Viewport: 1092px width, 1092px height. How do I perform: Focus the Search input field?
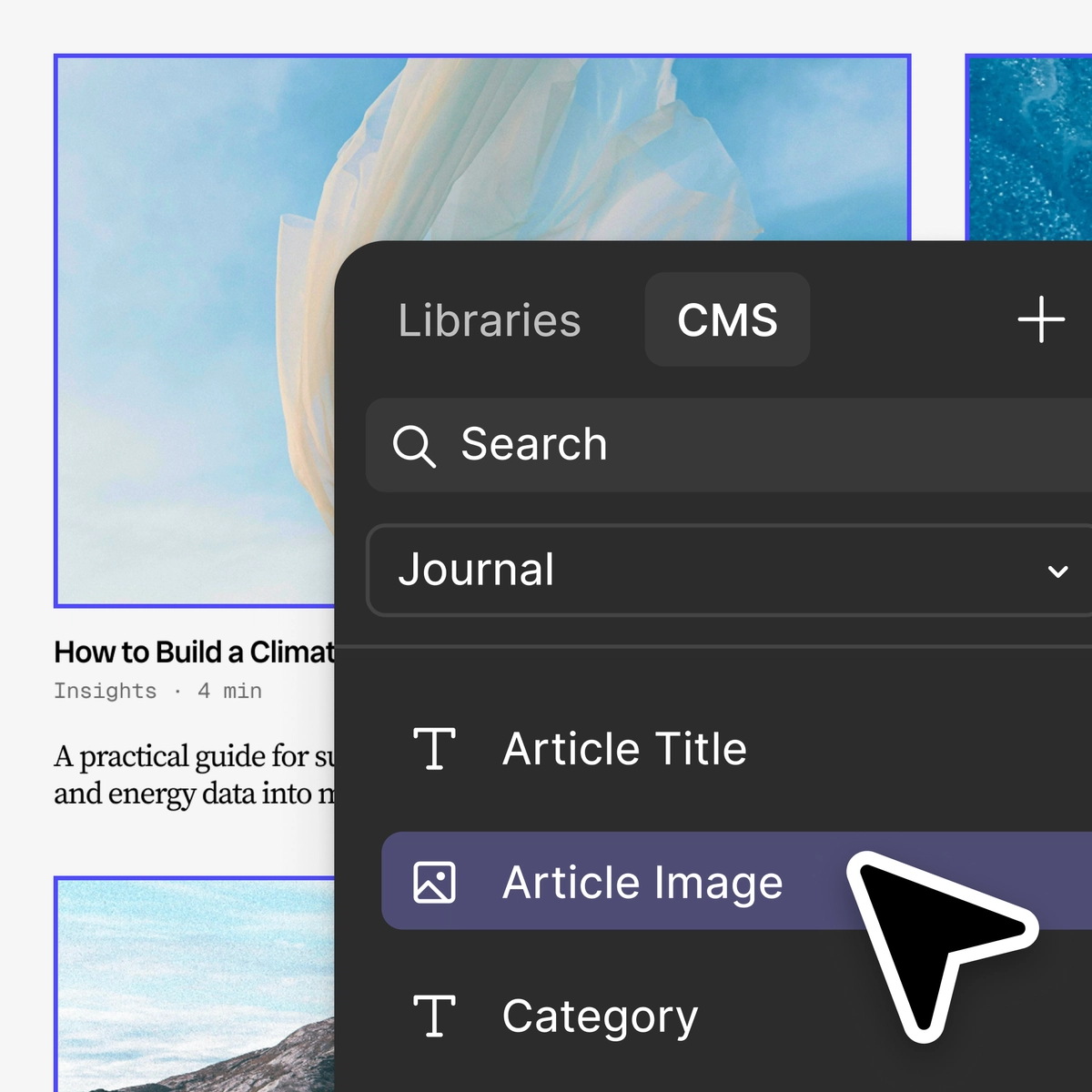(x=729, y=445)
